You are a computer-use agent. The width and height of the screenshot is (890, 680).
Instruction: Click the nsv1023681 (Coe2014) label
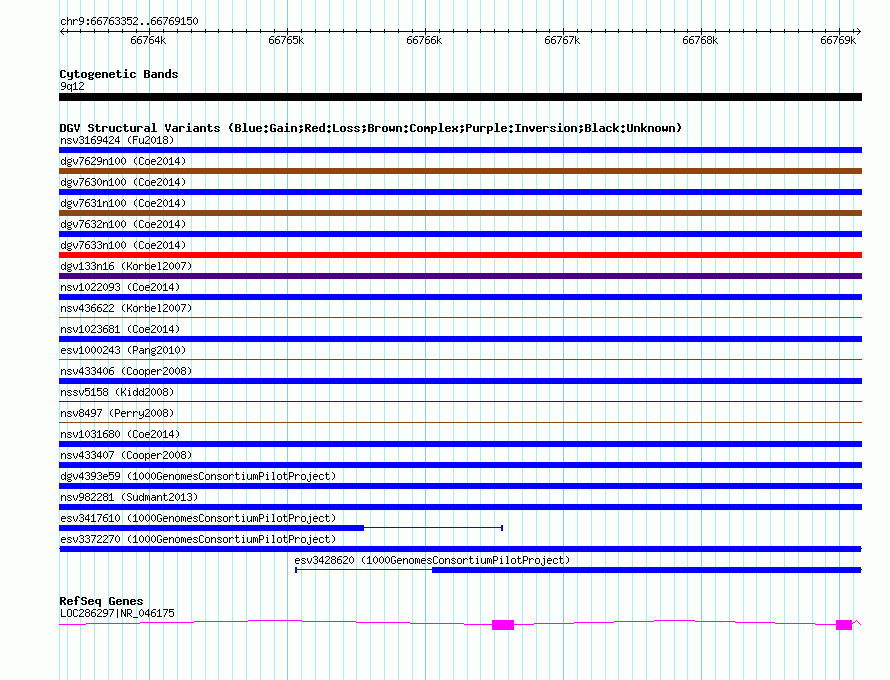point(120,329)
